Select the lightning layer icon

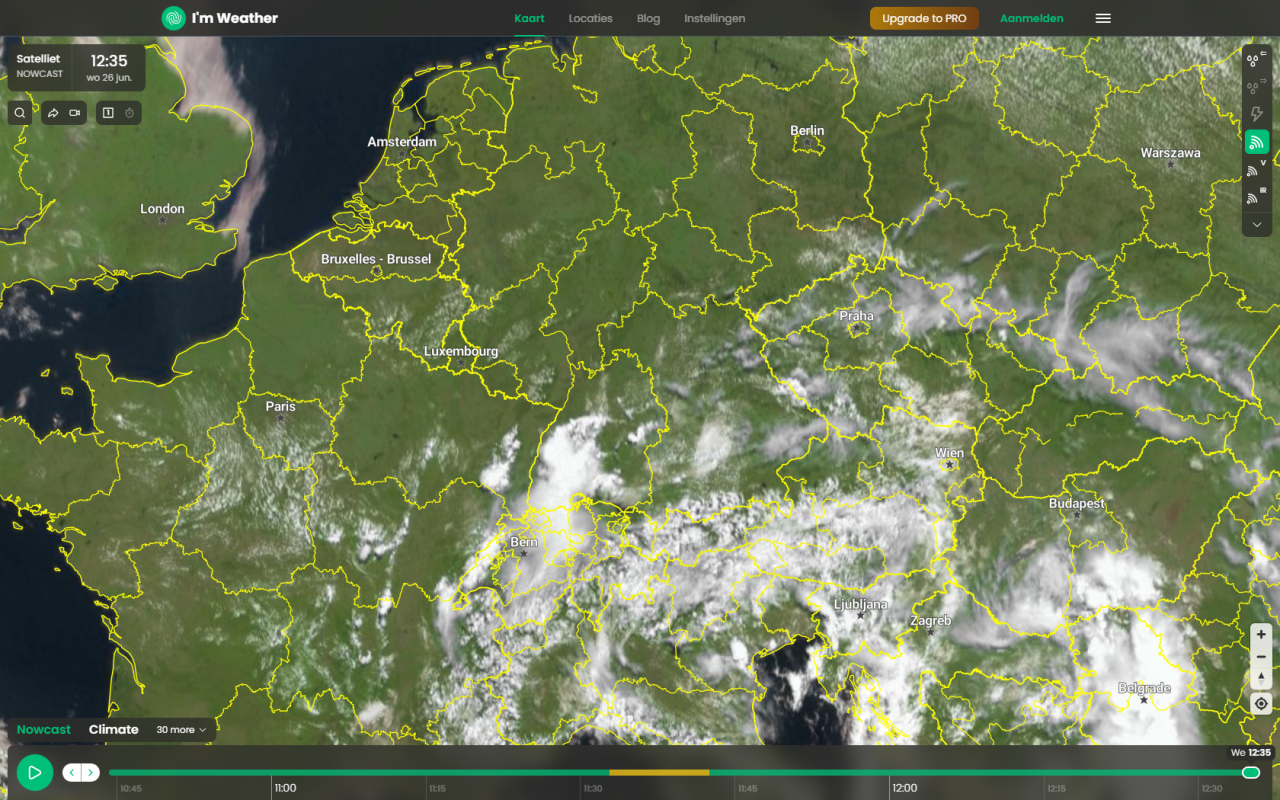click(x=1257, y=115)
